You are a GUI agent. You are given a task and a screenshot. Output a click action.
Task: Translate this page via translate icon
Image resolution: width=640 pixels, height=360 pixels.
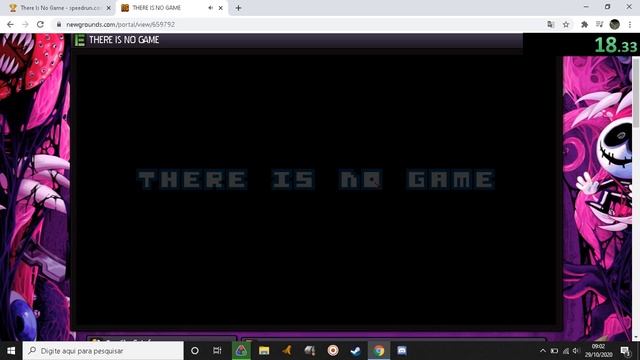coord(551,24)
